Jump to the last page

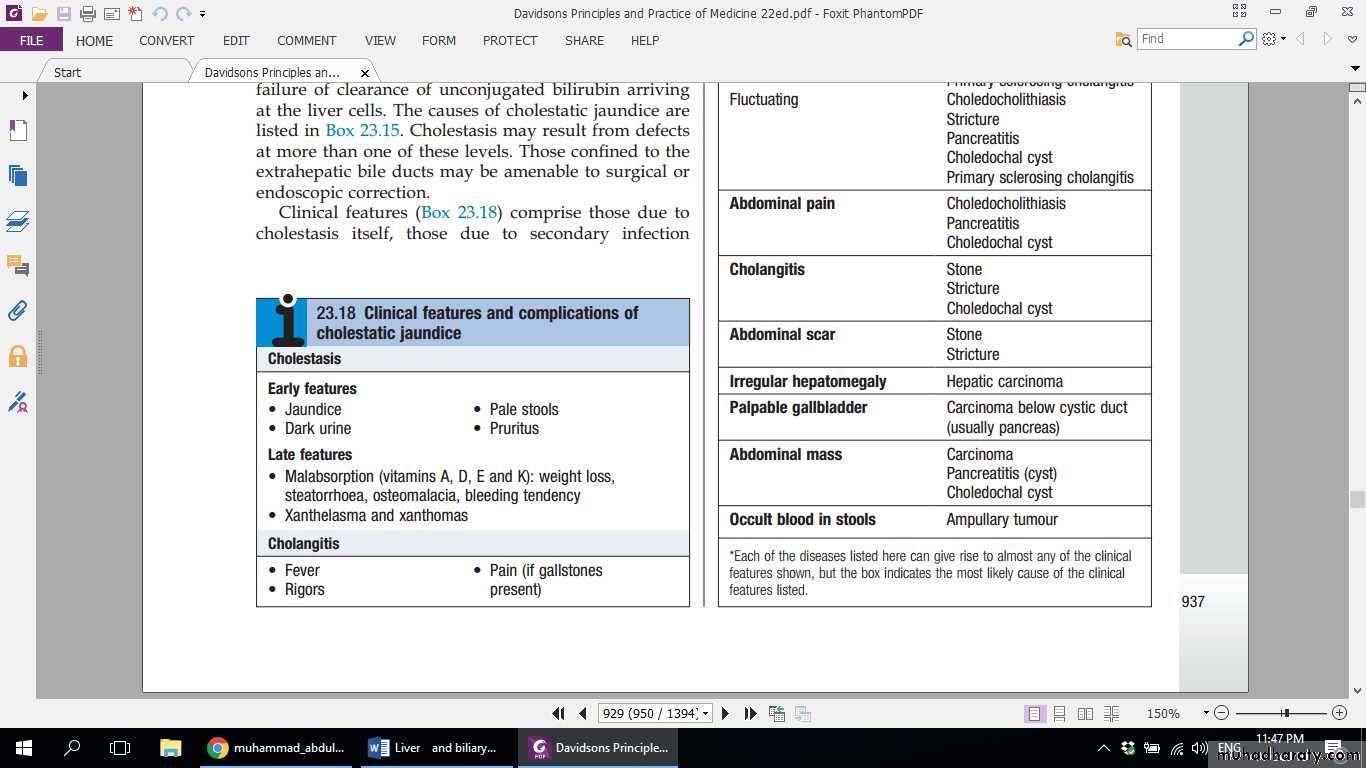click(750, 714)
